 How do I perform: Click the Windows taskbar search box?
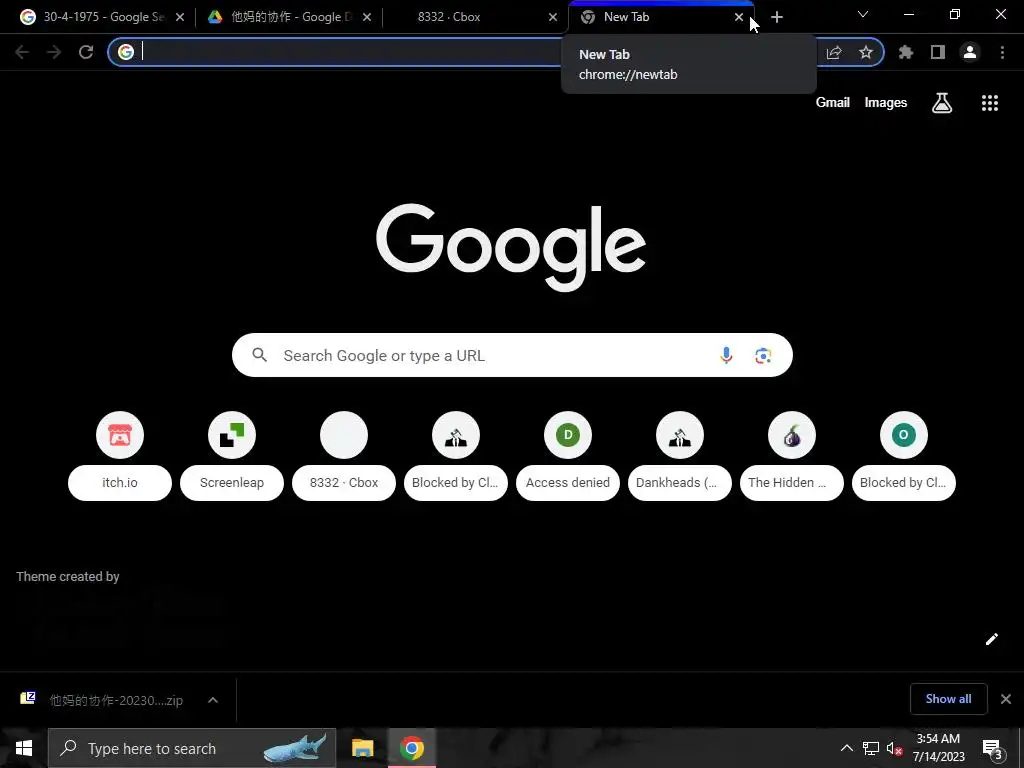(x=192, y=748)
